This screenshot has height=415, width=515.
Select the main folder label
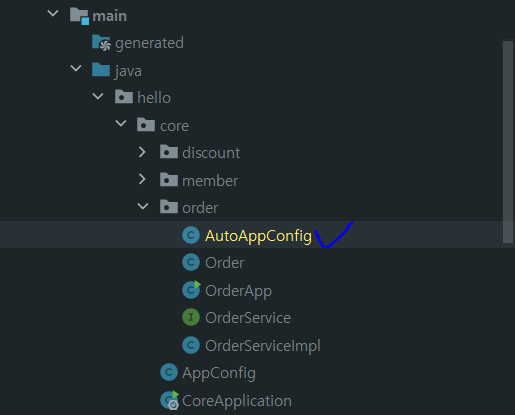click(x=109, y=16)
